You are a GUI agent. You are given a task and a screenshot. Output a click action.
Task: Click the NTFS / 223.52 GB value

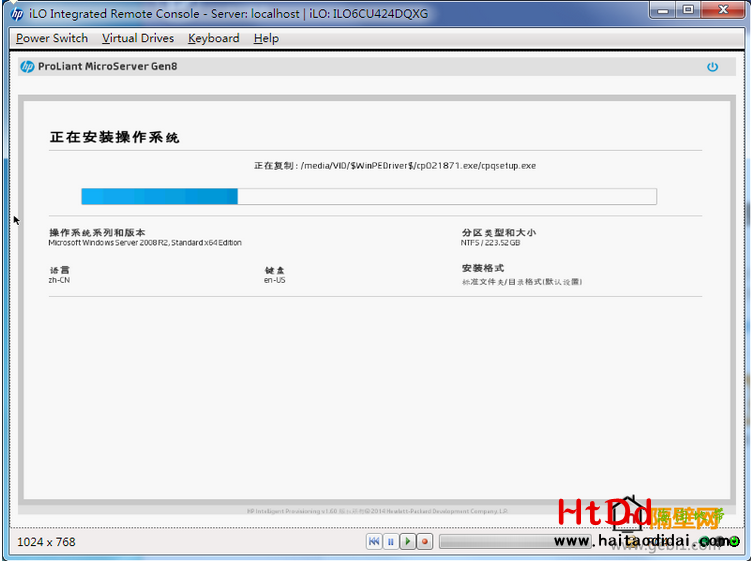coord(490,243)
